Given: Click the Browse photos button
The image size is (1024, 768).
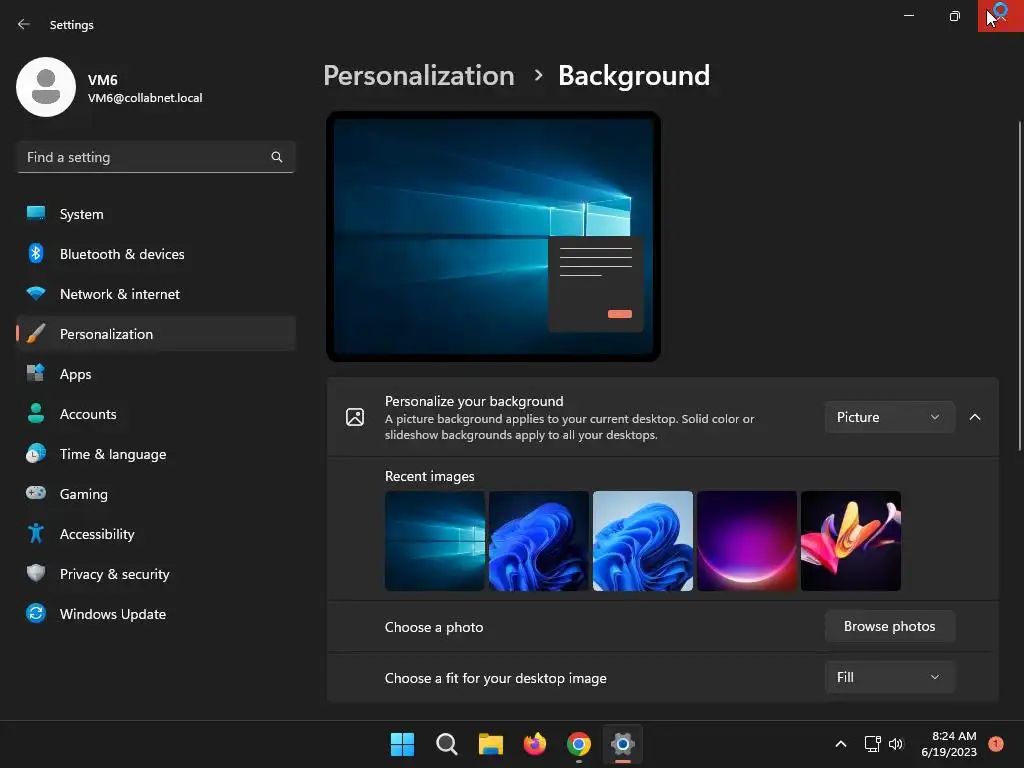Looking at the screenshot, I should point(889,626).
